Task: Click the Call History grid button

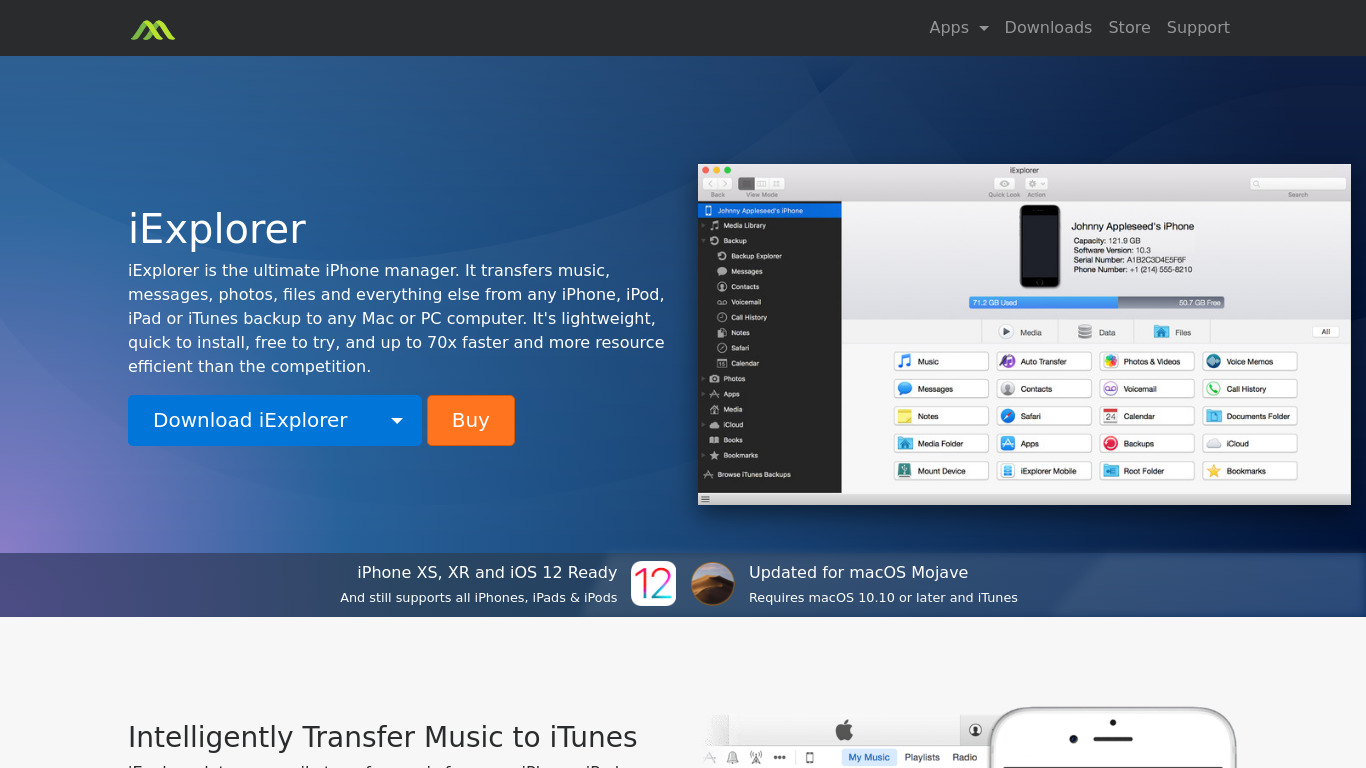Action: coord(1250,389)
